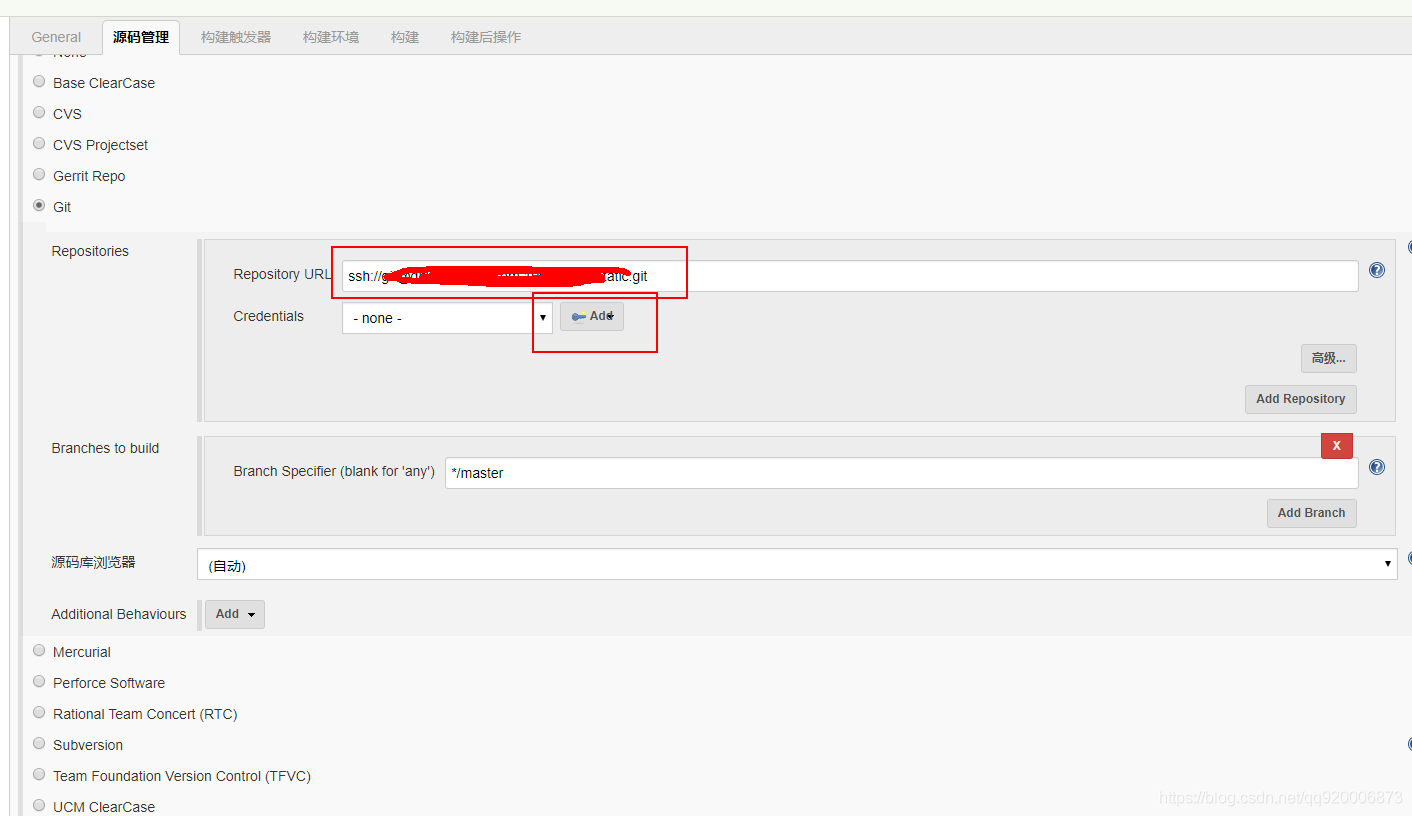Screen dimensions: 1412x816
Task: Click the Add Branch button
Action: (x=1312, y=513)
